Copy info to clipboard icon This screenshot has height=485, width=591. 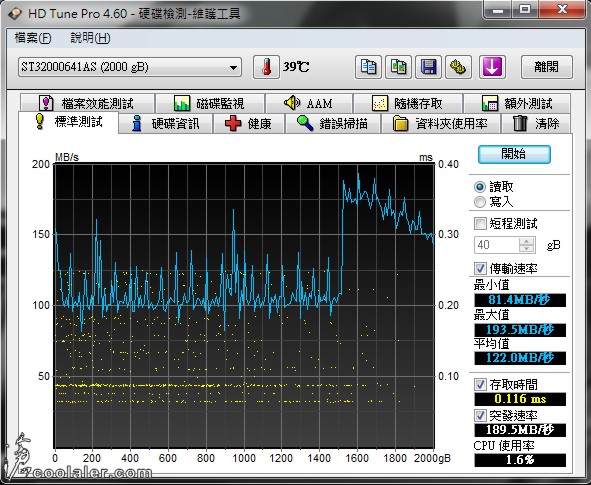[368, 67]
